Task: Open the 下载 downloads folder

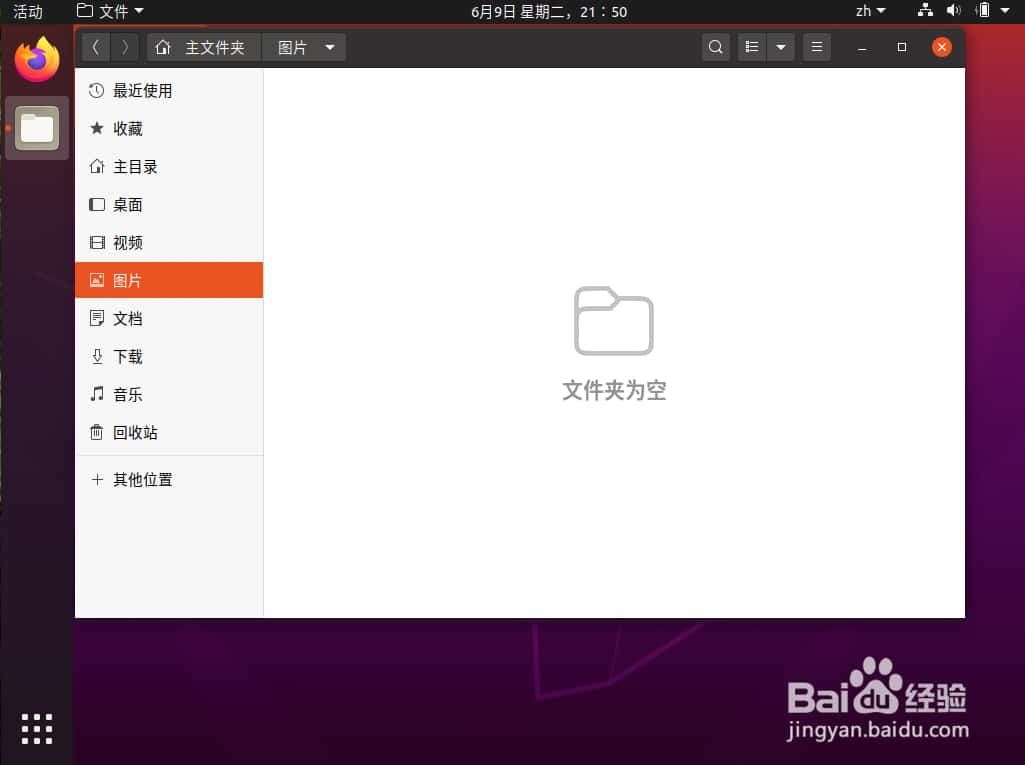Action: (126, 356)
